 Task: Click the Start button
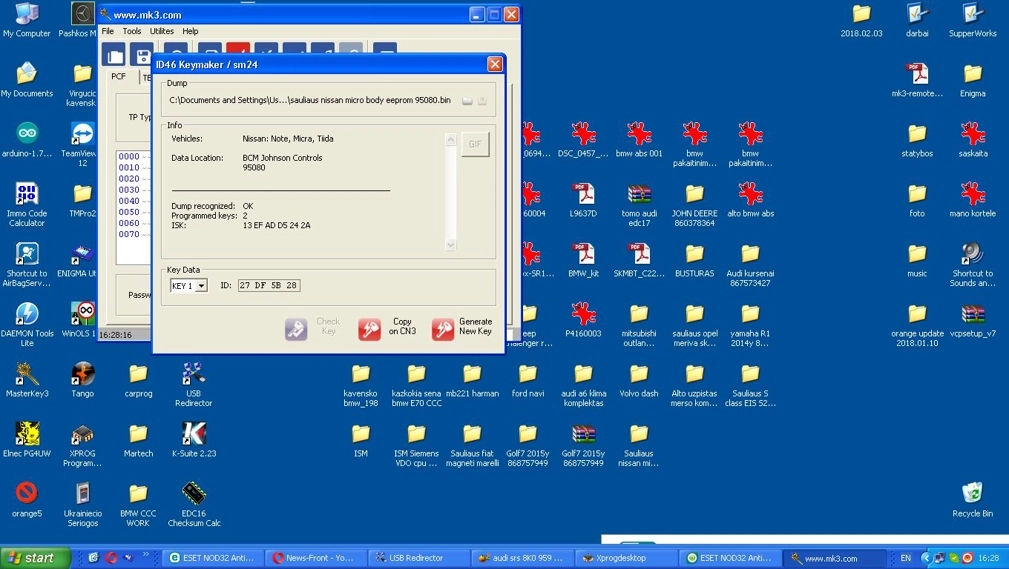tap(35, 558)
